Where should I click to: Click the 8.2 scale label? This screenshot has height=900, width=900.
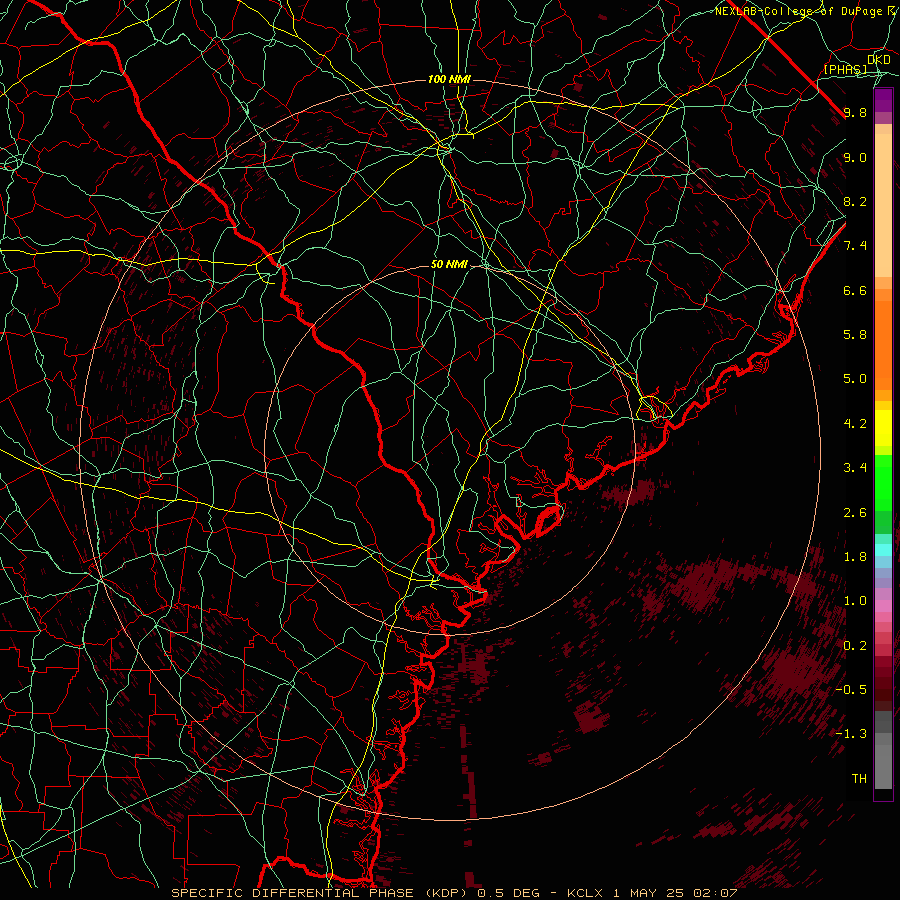point(855,201)
